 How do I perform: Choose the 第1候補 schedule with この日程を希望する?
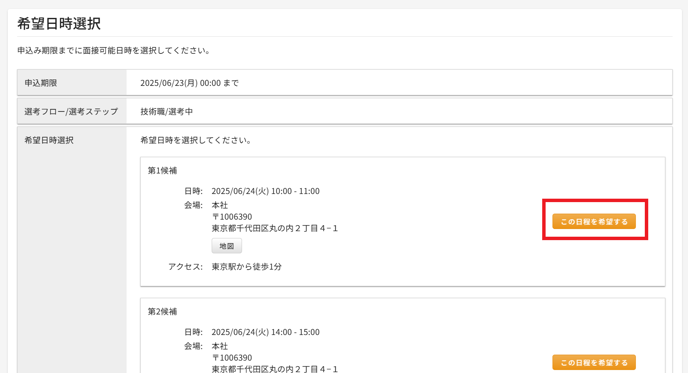tap(594, 222)
